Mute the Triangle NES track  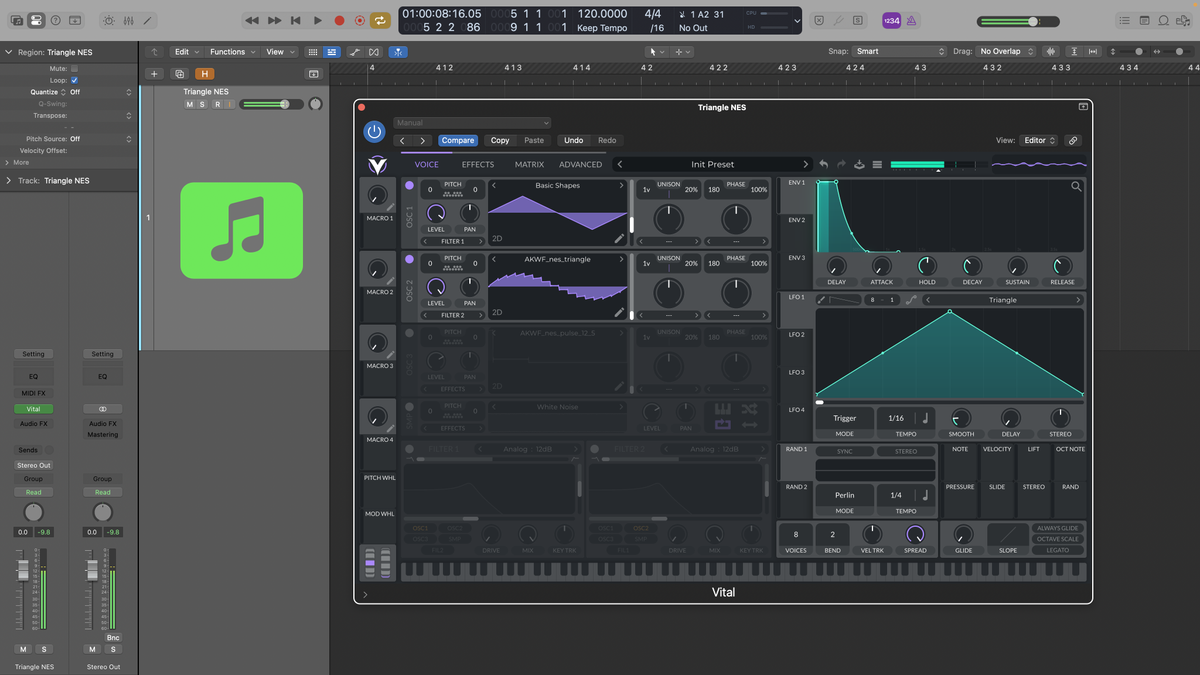[x=189, y=103]
